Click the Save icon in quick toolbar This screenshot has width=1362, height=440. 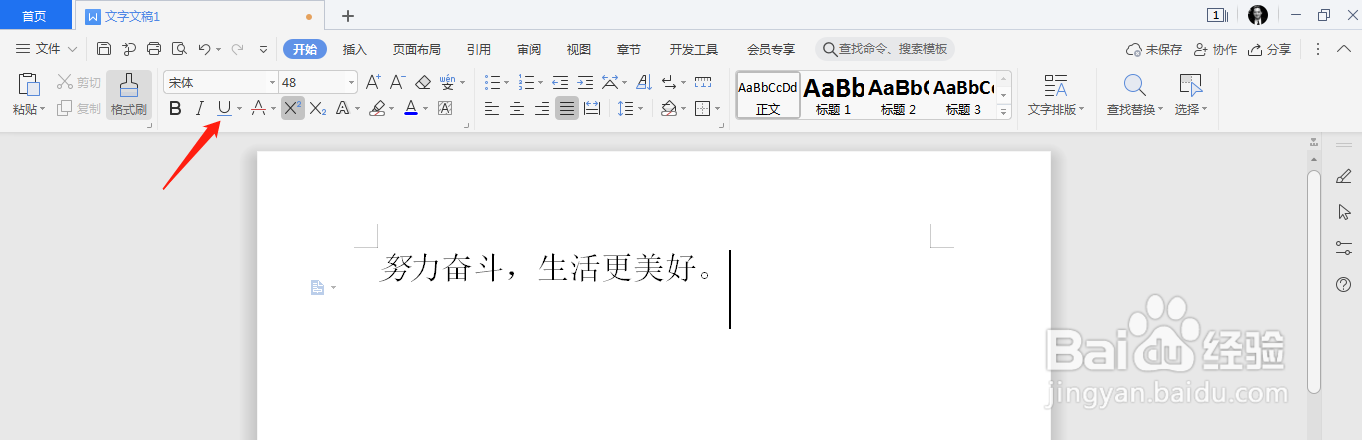click(x=104, y=49)
